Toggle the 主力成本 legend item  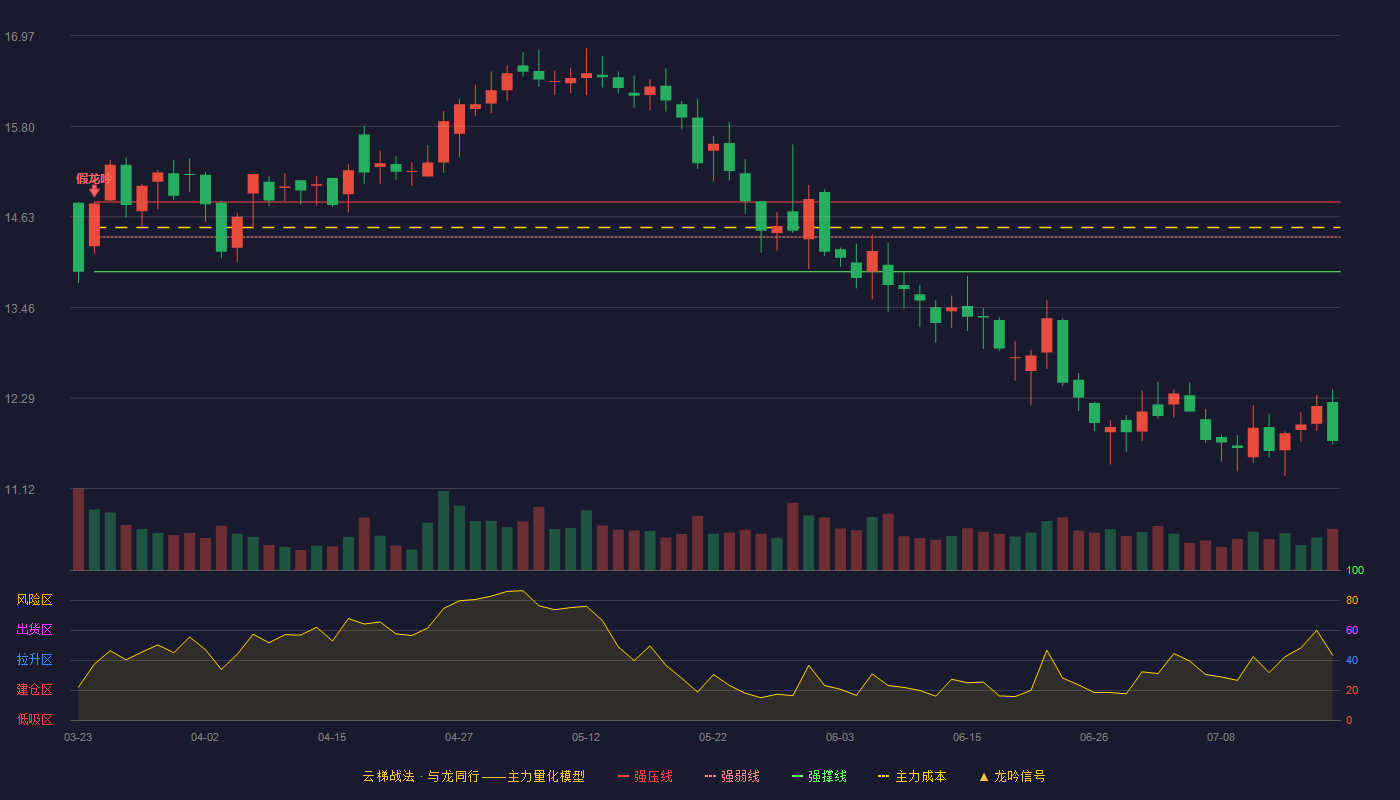tap(911, 776)
